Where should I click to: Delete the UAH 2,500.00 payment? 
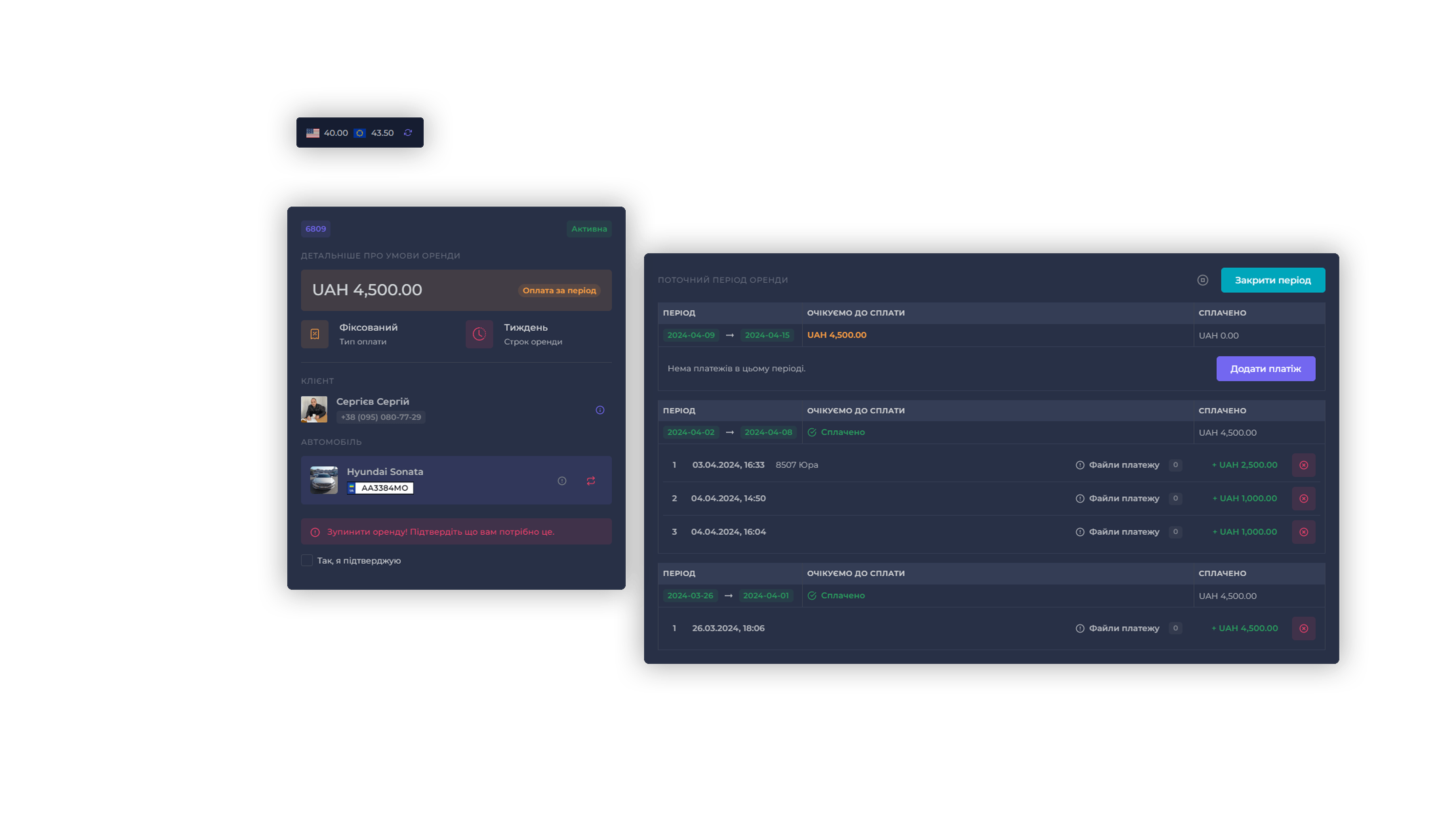click(x=1304, y=465)
